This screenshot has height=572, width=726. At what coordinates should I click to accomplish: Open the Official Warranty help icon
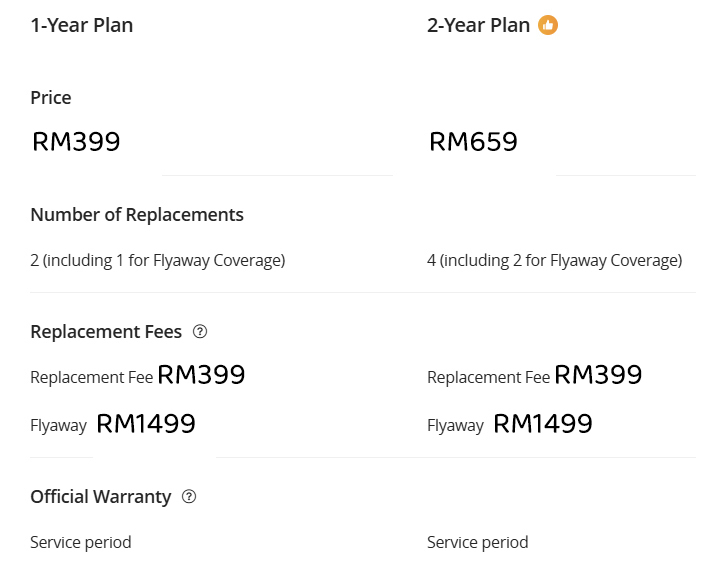189,497
